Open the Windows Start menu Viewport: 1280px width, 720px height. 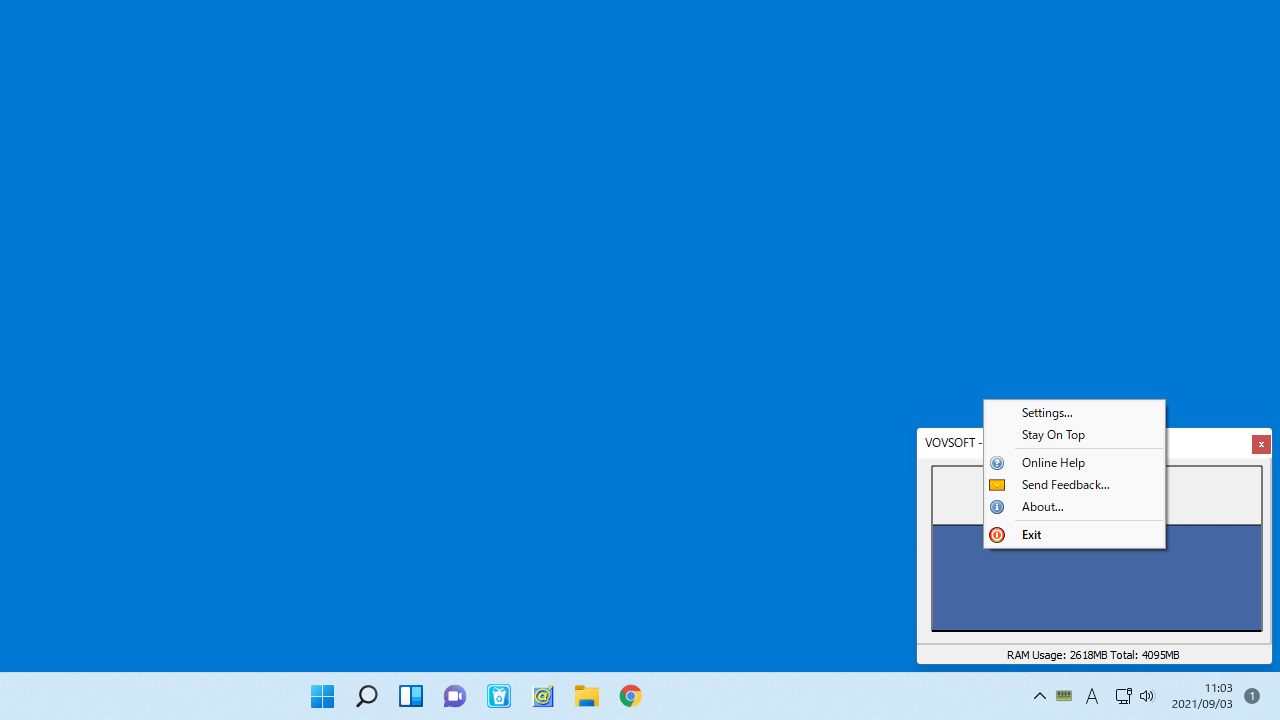[322, 696]
